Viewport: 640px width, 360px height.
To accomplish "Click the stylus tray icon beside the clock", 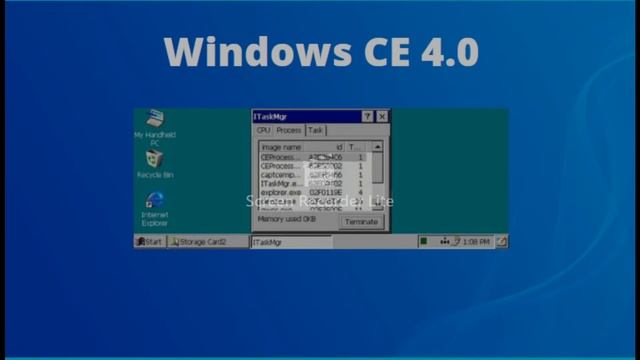I will [x=456, y=242].
